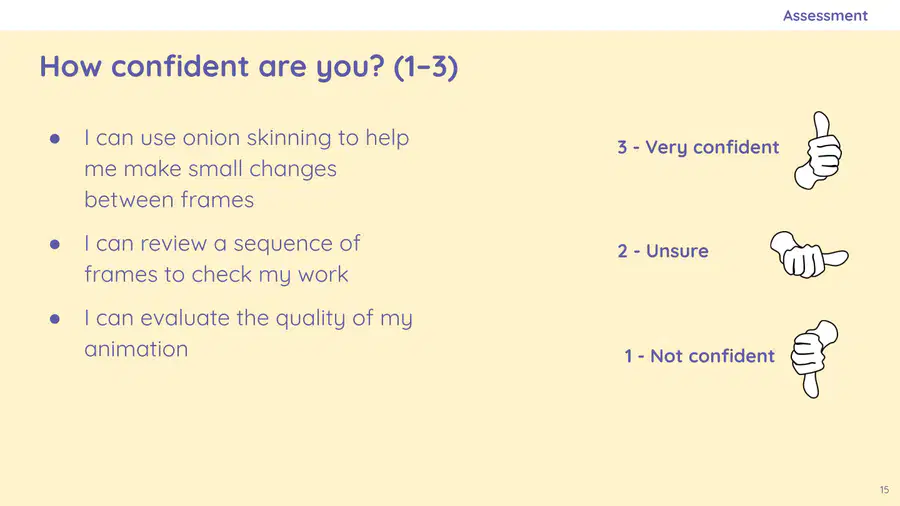This screenshot has width=900, height=506.
Task: Click the sideways thumb hand icon
Action: pos(809,255)
